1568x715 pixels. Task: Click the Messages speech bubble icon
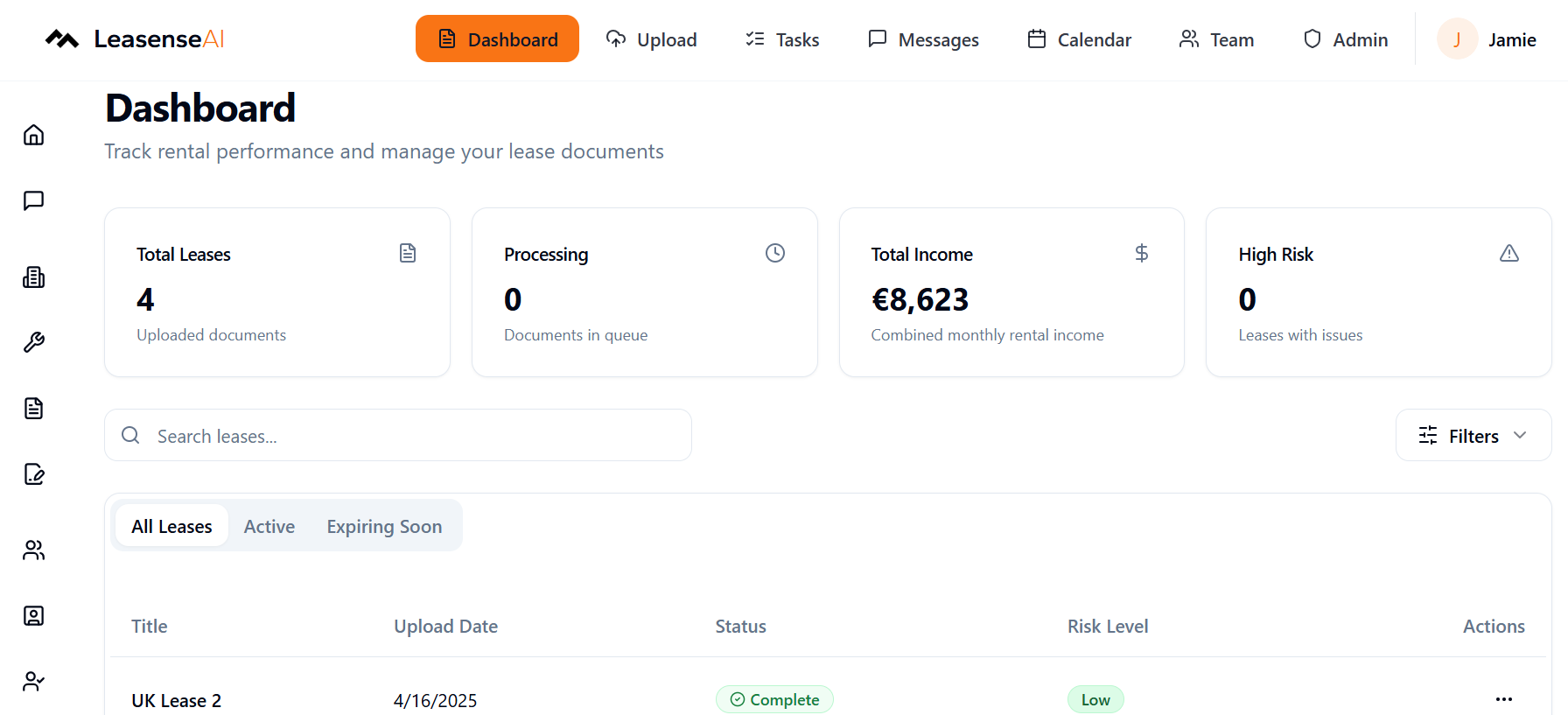(878, 39)
